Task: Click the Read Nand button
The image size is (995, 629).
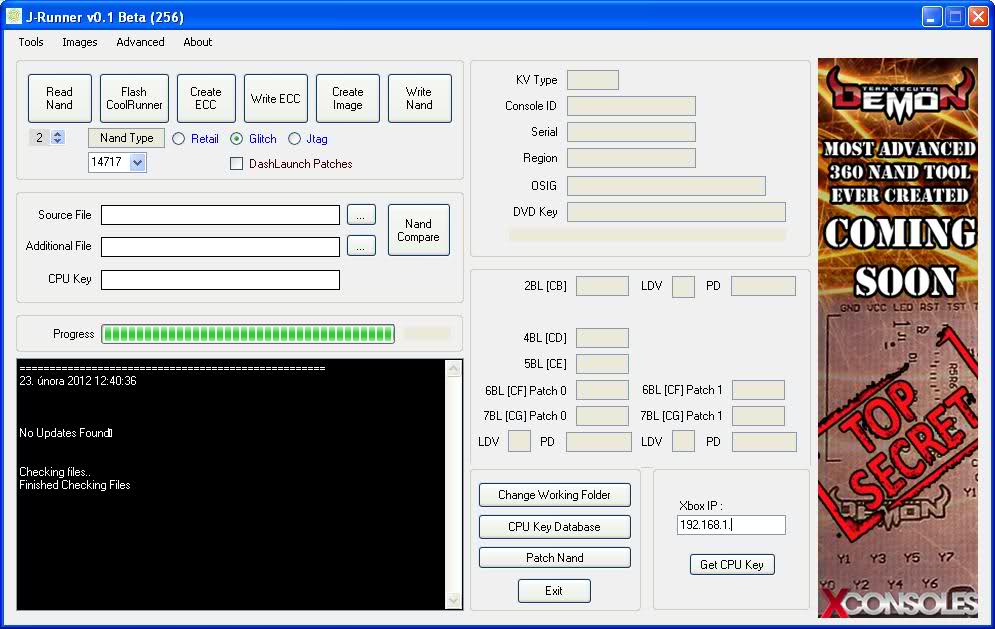Action: (60, 98)
